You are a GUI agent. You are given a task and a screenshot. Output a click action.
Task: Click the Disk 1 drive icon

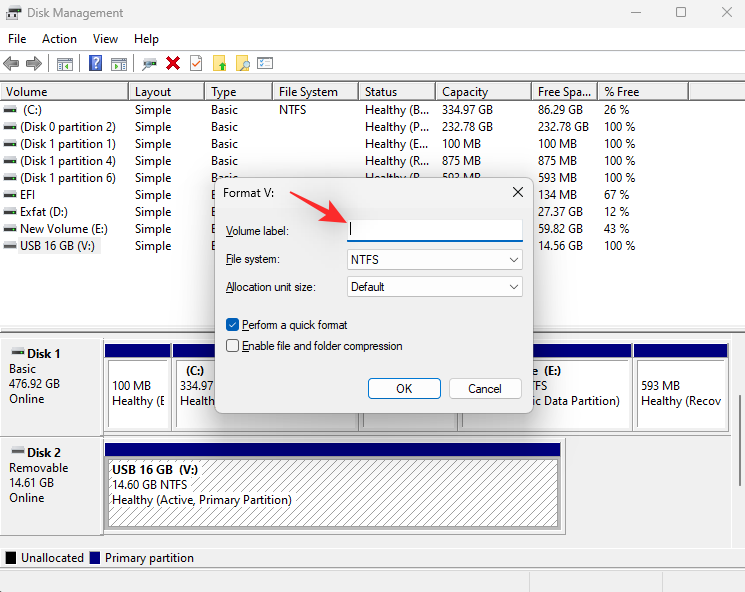18,352
